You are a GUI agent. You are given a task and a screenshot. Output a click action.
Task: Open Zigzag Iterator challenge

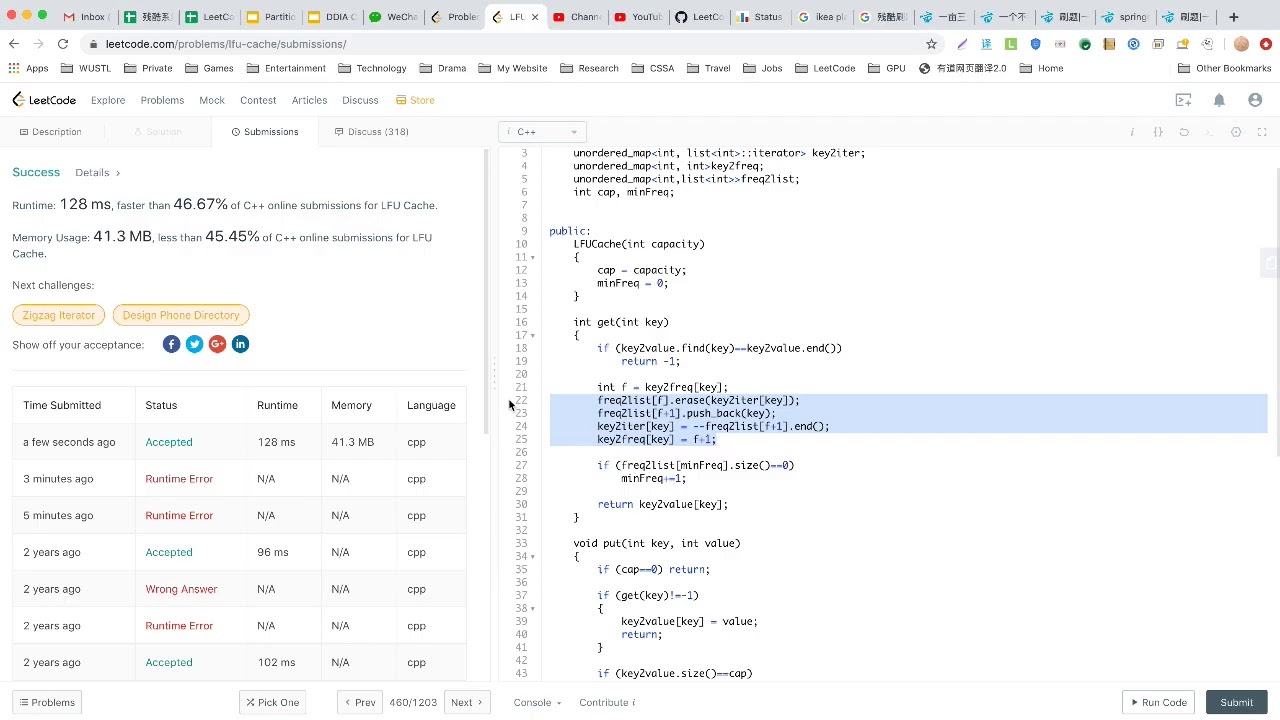point(59,315)
